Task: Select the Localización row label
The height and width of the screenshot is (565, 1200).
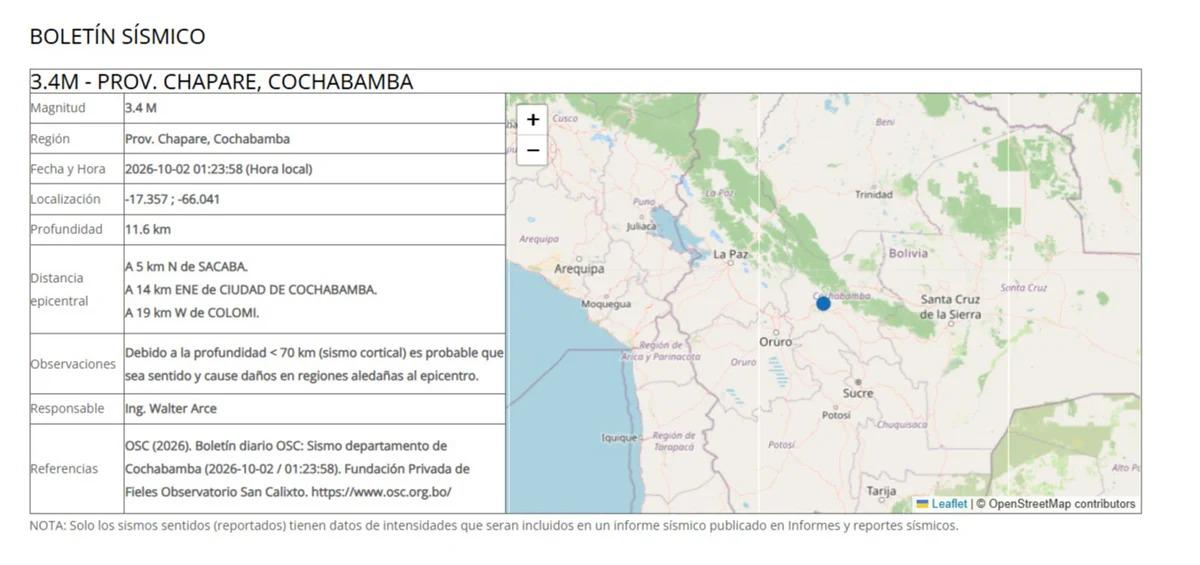Action: pos(65,199)
